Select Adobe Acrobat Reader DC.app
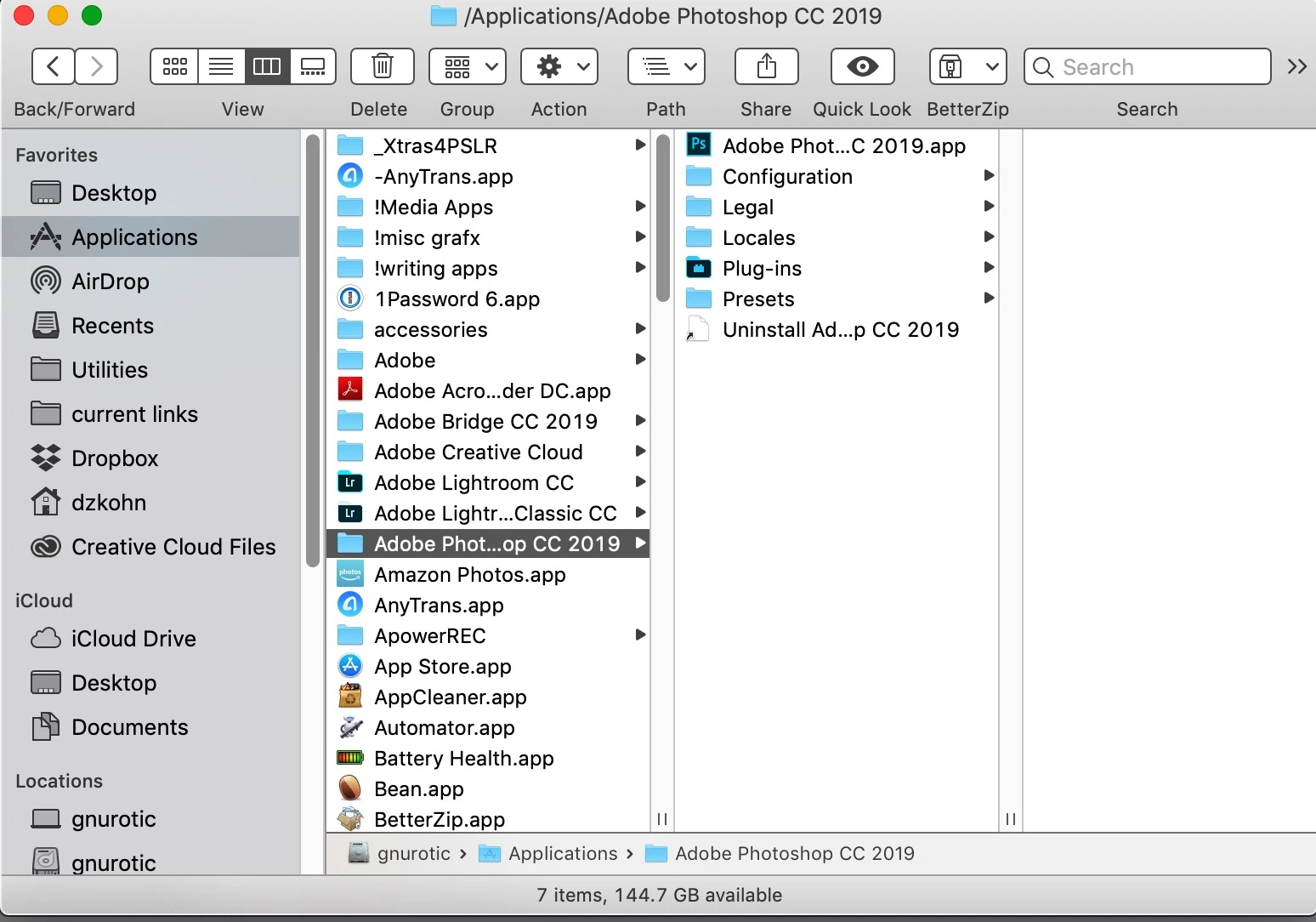Viewport: 1316px width, 922px height. [488, 391]
